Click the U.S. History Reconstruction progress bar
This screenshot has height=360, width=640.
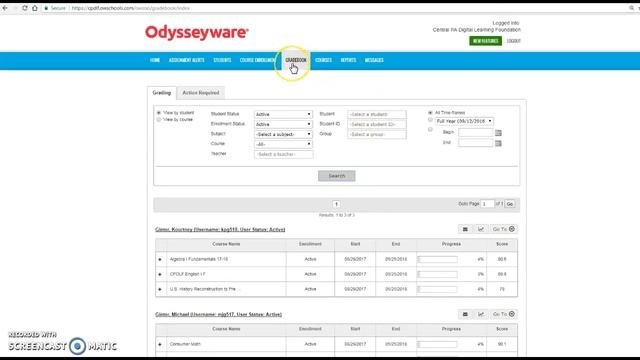437,289
